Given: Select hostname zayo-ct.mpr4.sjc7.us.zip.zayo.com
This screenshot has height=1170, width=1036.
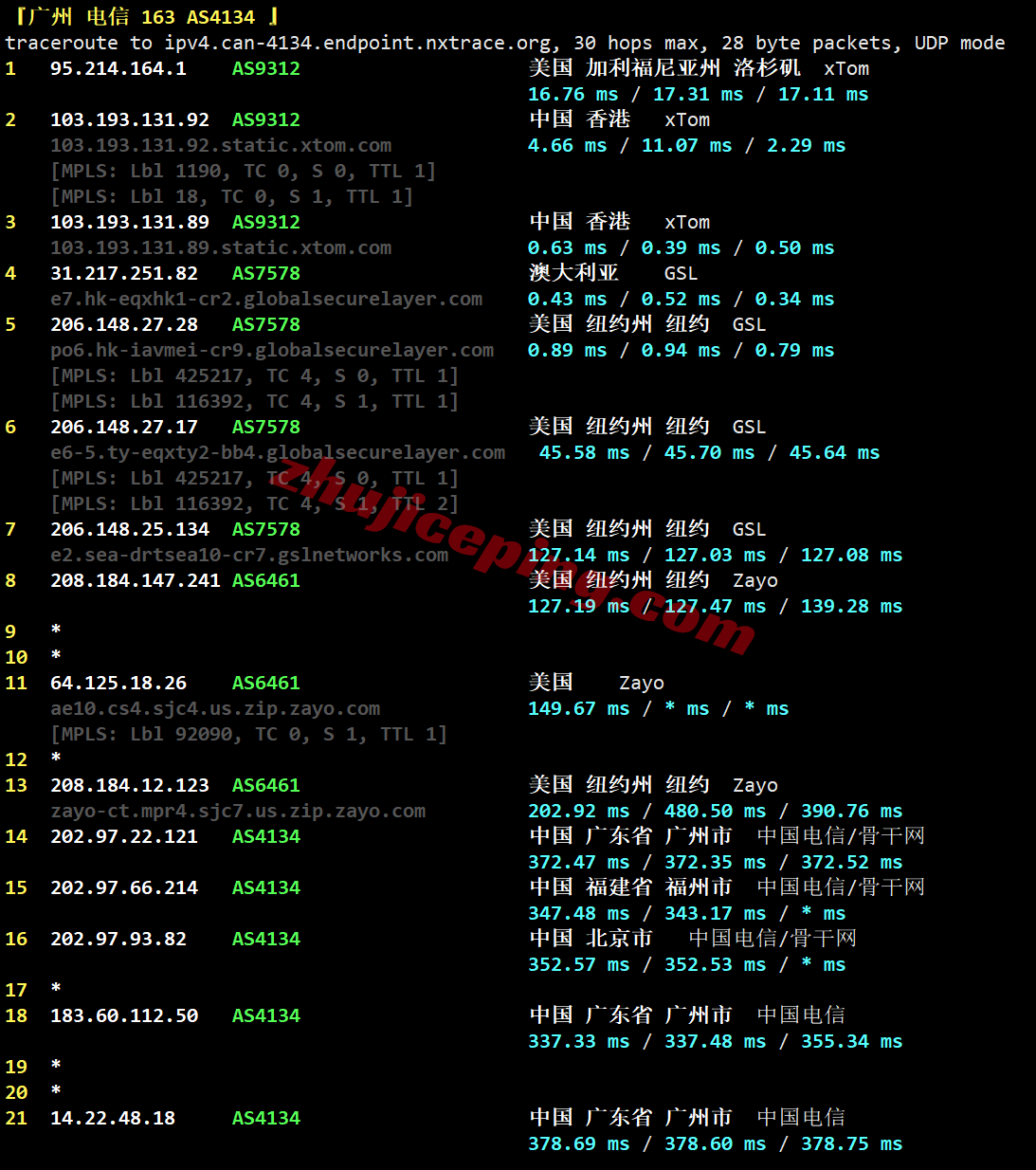Looking at the screenshot, I should (x=238, y=811).
